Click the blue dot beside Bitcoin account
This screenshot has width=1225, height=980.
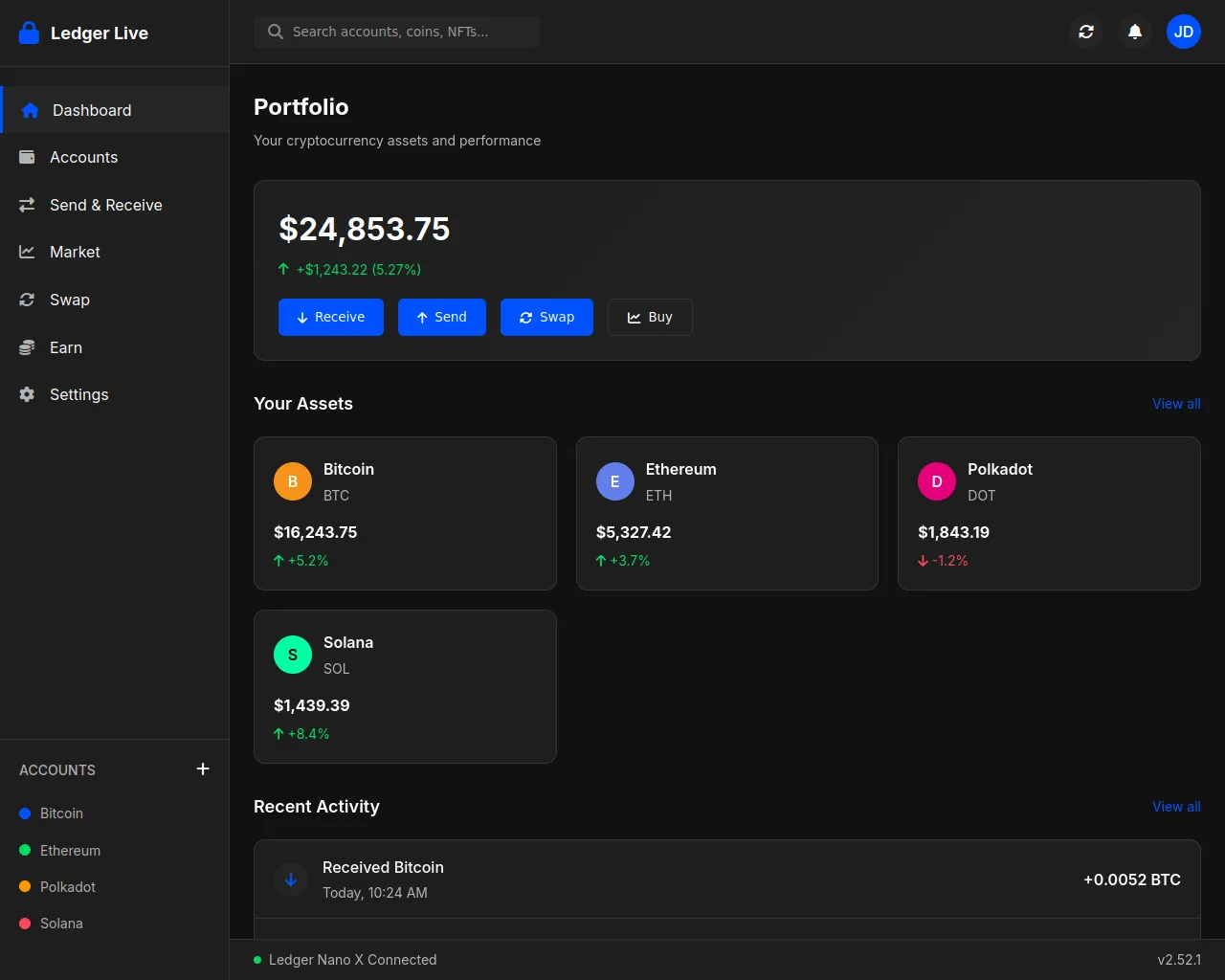pos(25,813)
